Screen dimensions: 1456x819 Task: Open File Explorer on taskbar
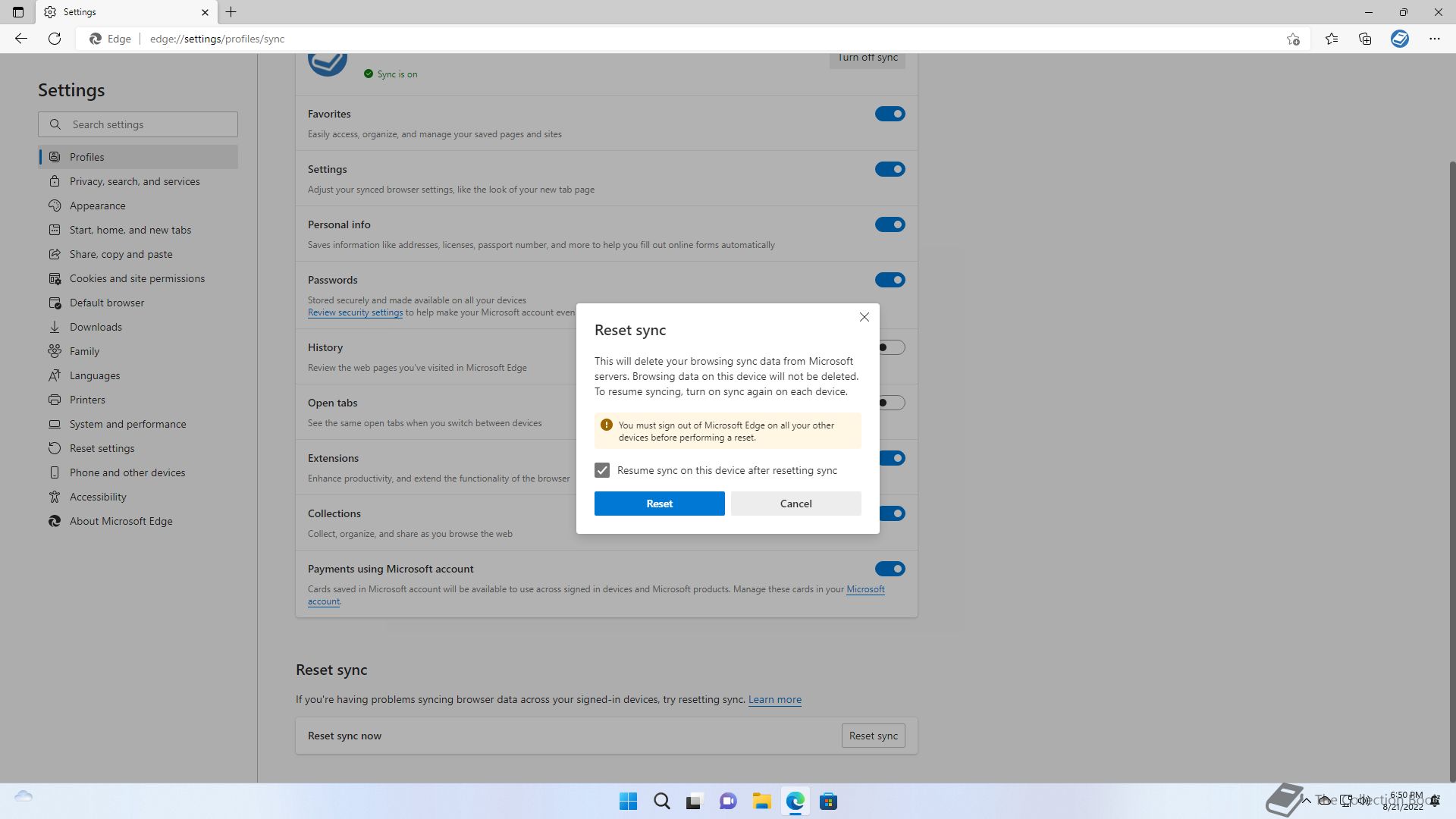pos(761,802)
